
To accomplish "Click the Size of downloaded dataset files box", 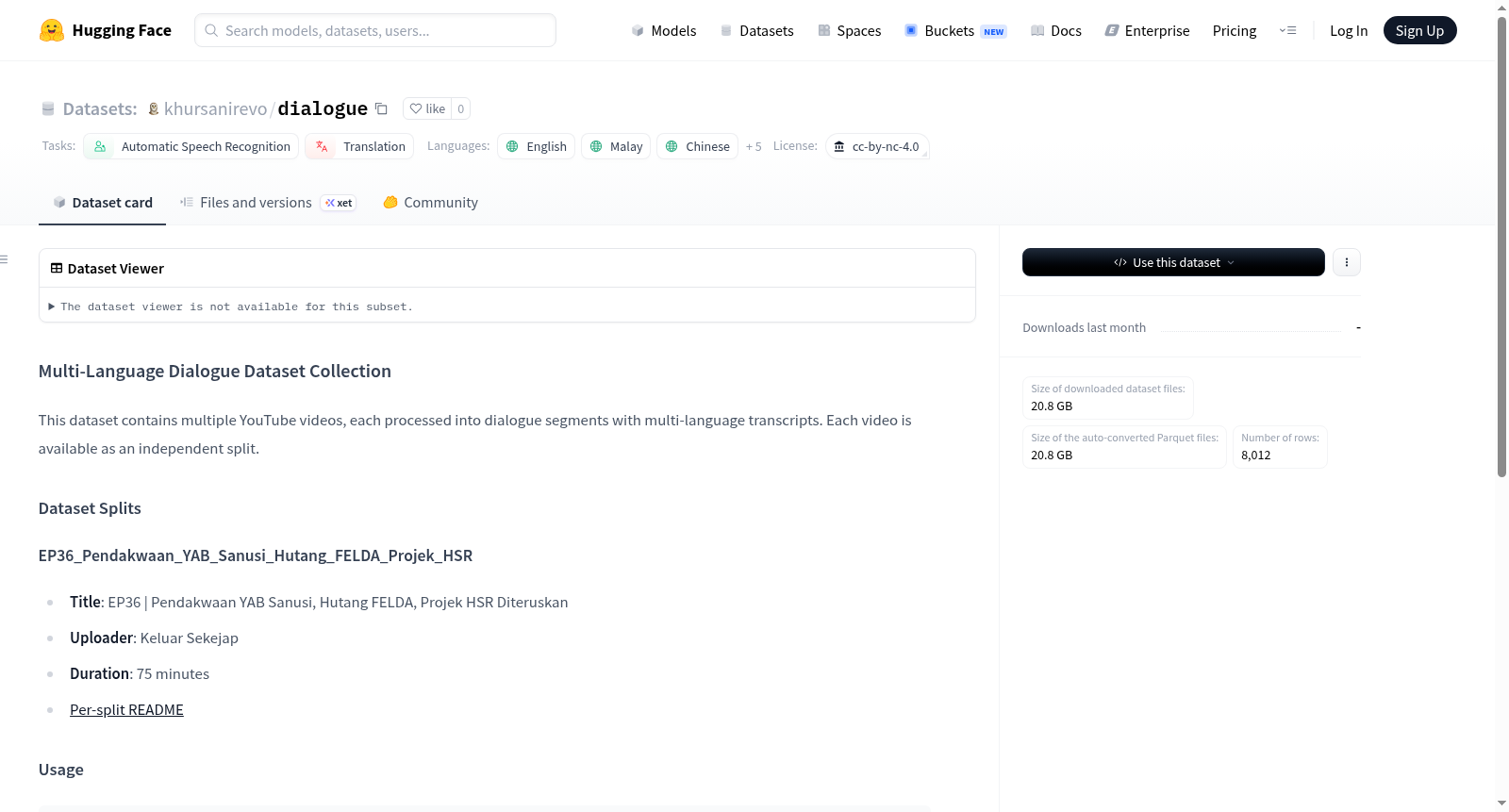I will (1108, 397).
